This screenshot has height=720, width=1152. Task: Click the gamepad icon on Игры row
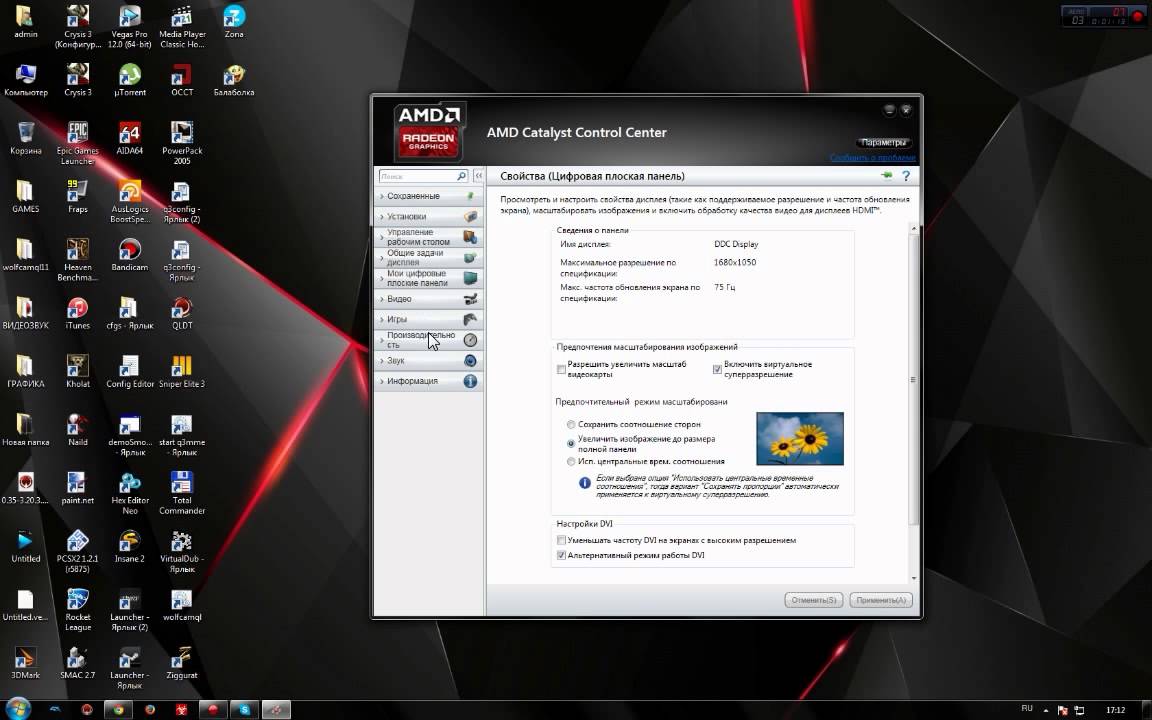(470, 319)
